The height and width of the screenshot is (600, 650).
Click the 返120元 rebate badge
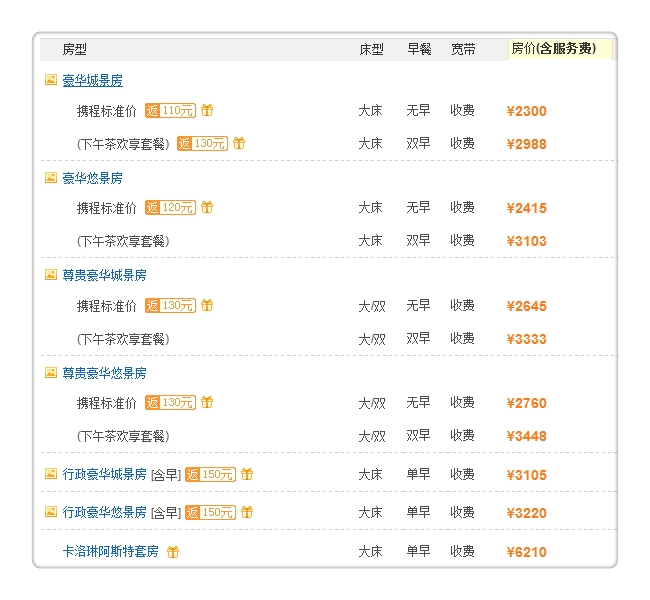[170, 208]
